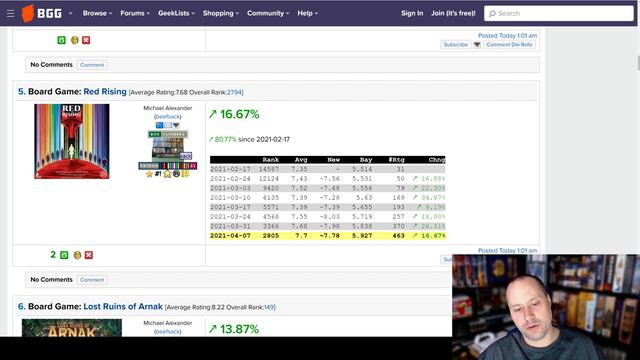Go to BGG home via the logo
The height and width of the screenshot is (360, 640).
coord(42,13)
